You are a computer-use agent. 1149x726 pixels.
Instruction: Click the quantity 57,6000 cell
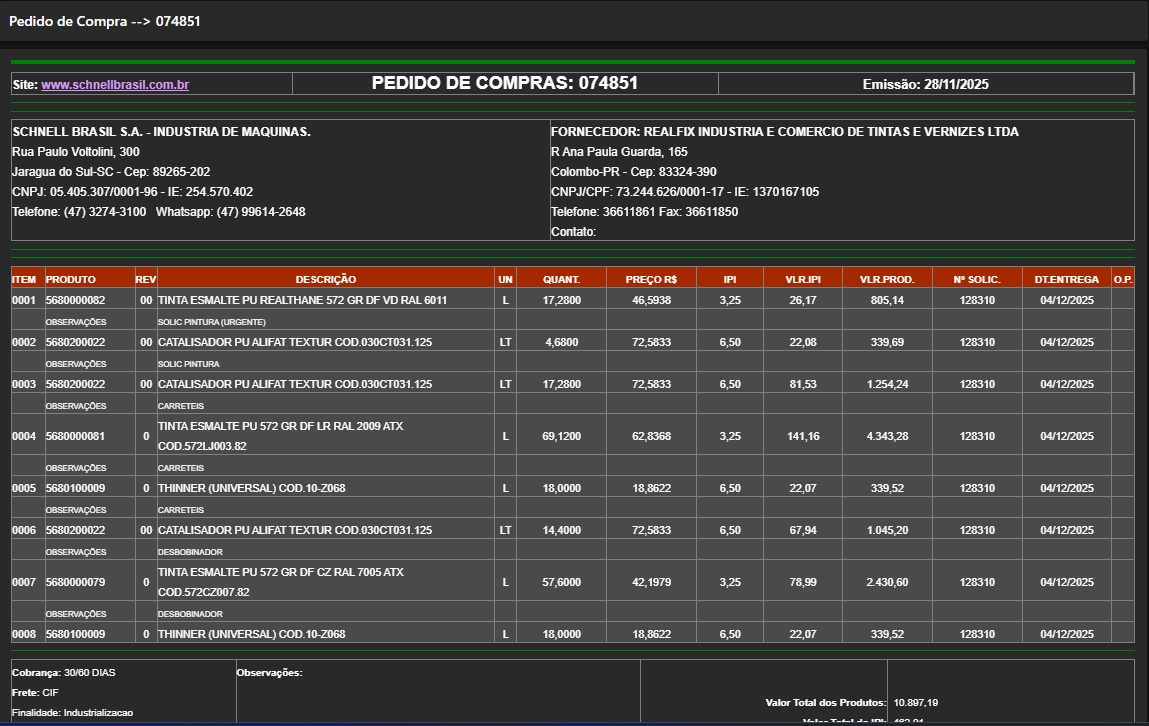coord(561,582)
